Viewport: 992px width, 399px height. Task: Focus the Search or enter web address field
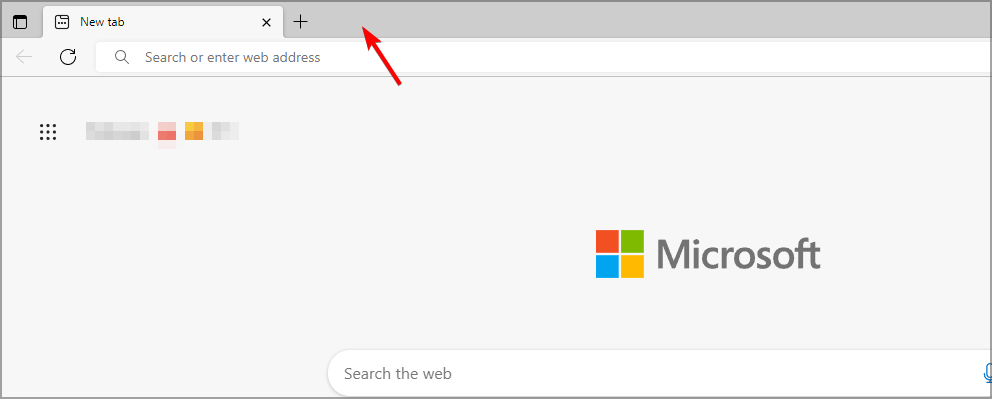pyautogui.click(x=543, y=57)
